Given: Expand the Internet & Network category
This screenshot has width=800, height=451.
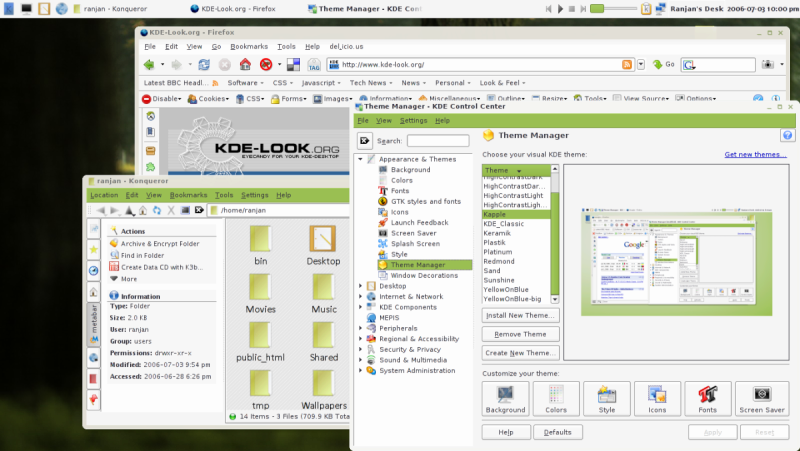Looking at the screenshot, I should click(360, 296).
